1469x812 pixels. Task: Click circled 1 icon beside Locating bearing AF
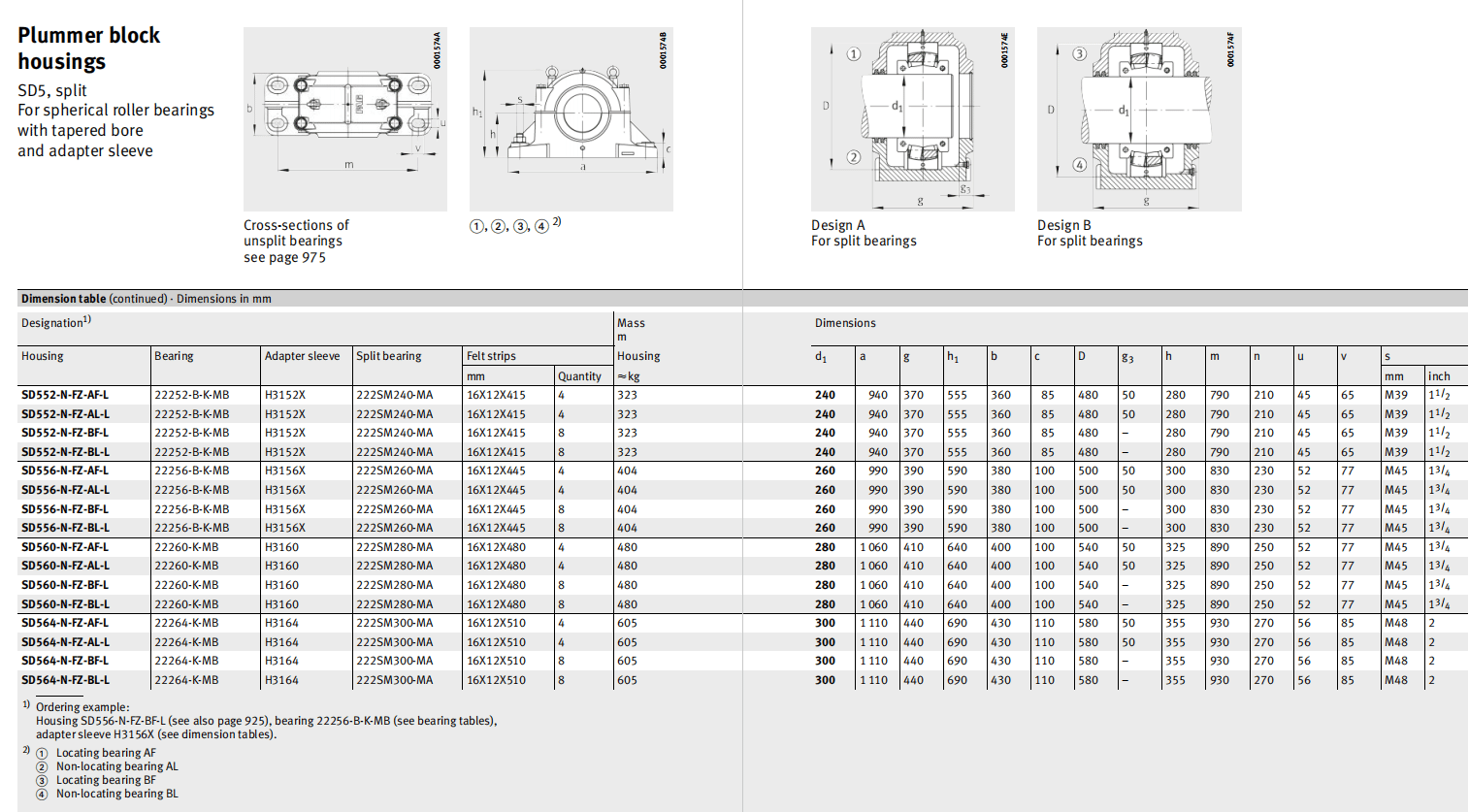tap(42, 754)
